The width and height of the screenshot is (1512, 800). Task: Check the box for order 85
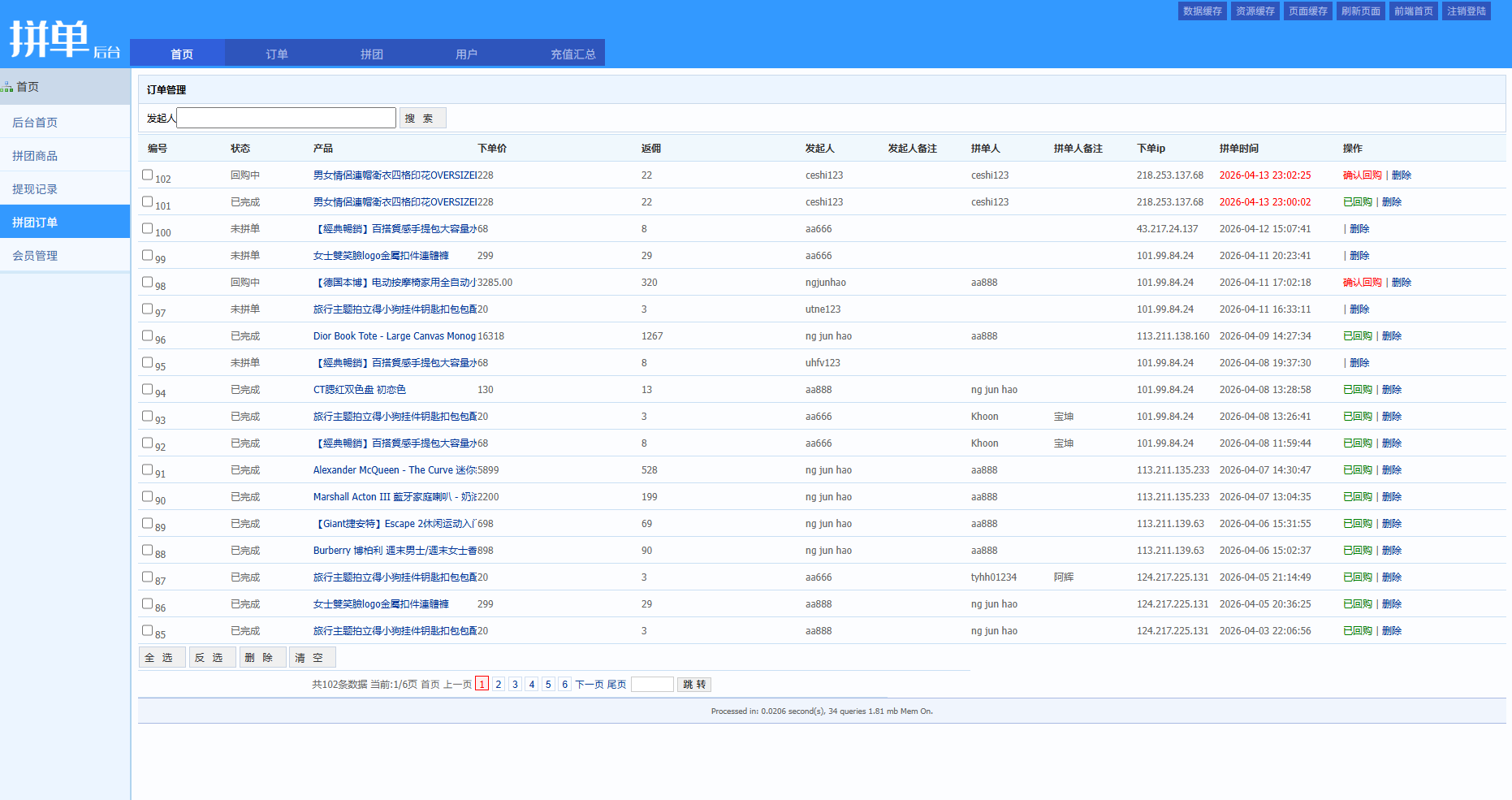(x=147, y=630)
